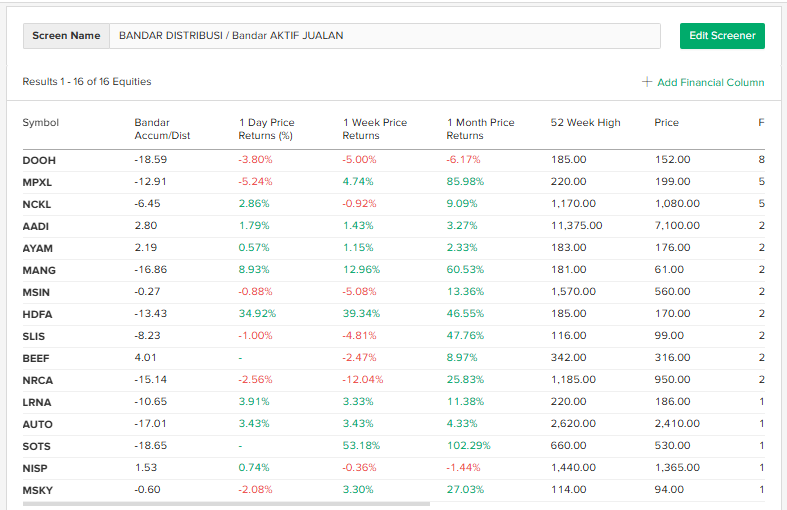Click MSKY 1 day return -2.08%
Viewport: 787px width, 510px height.
(255, 490)
